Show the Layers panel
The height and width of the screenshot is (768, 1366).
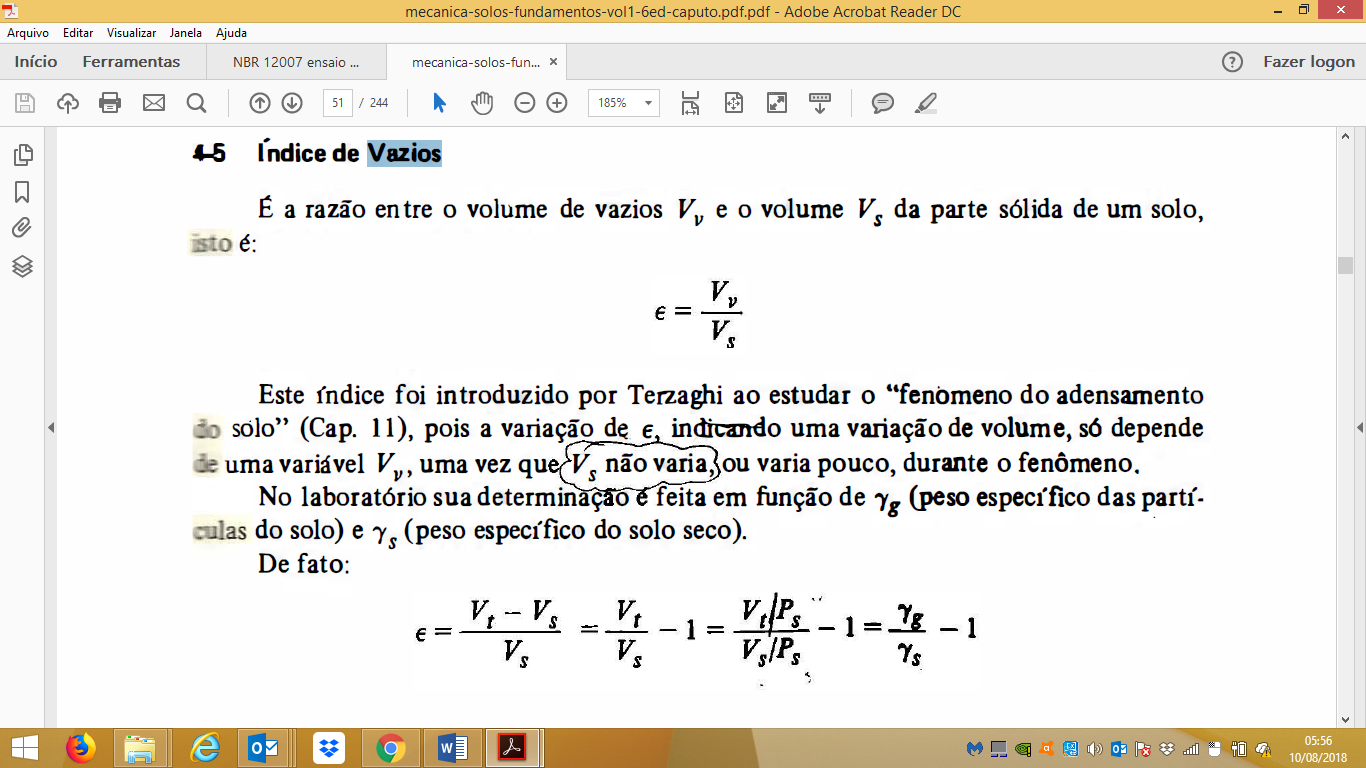pos(22,266)
